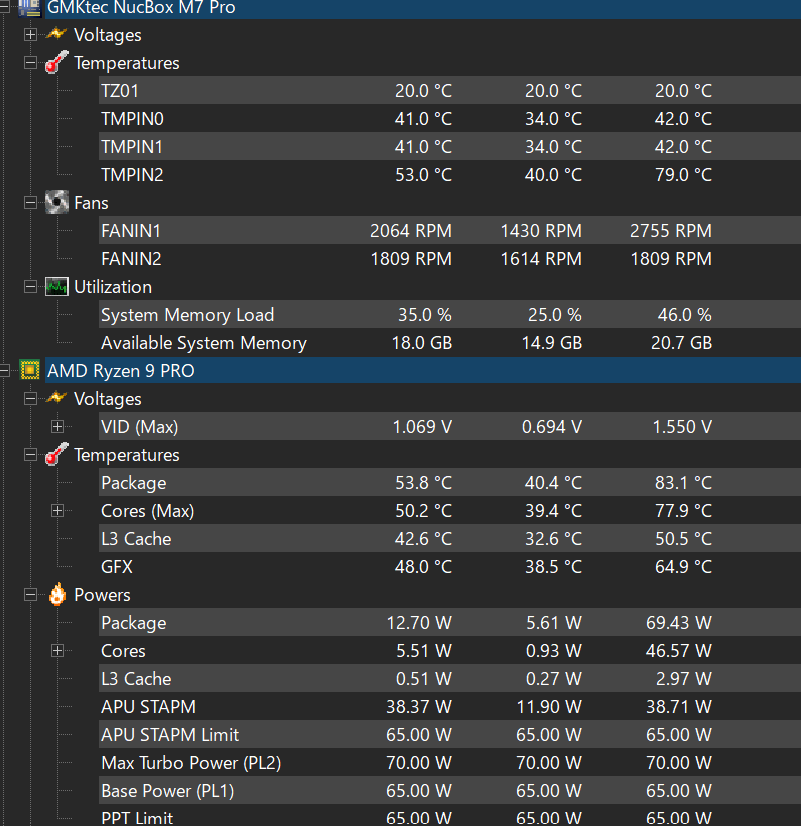Select the Package label reading 12.70 W
Viewport: 801px width, 826px height.
(x=134, y=623)
